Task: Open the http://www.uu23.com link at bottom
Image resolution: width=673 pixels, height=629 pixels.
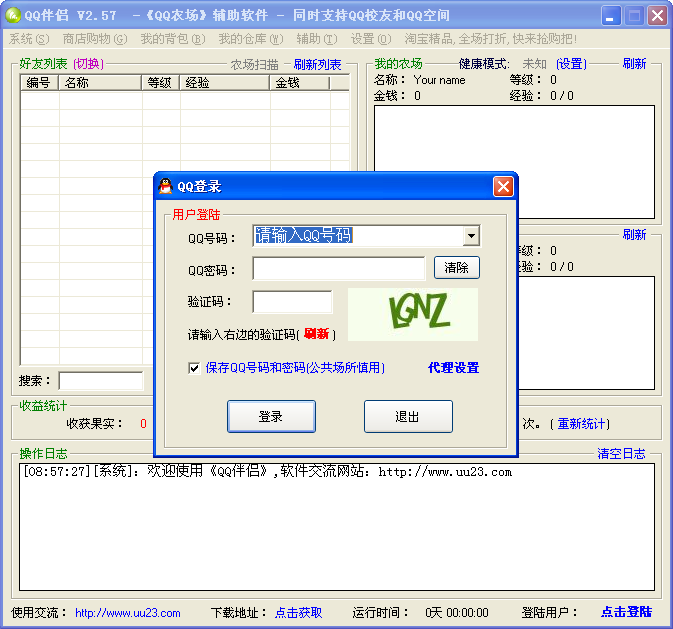Action: [127, 613]
